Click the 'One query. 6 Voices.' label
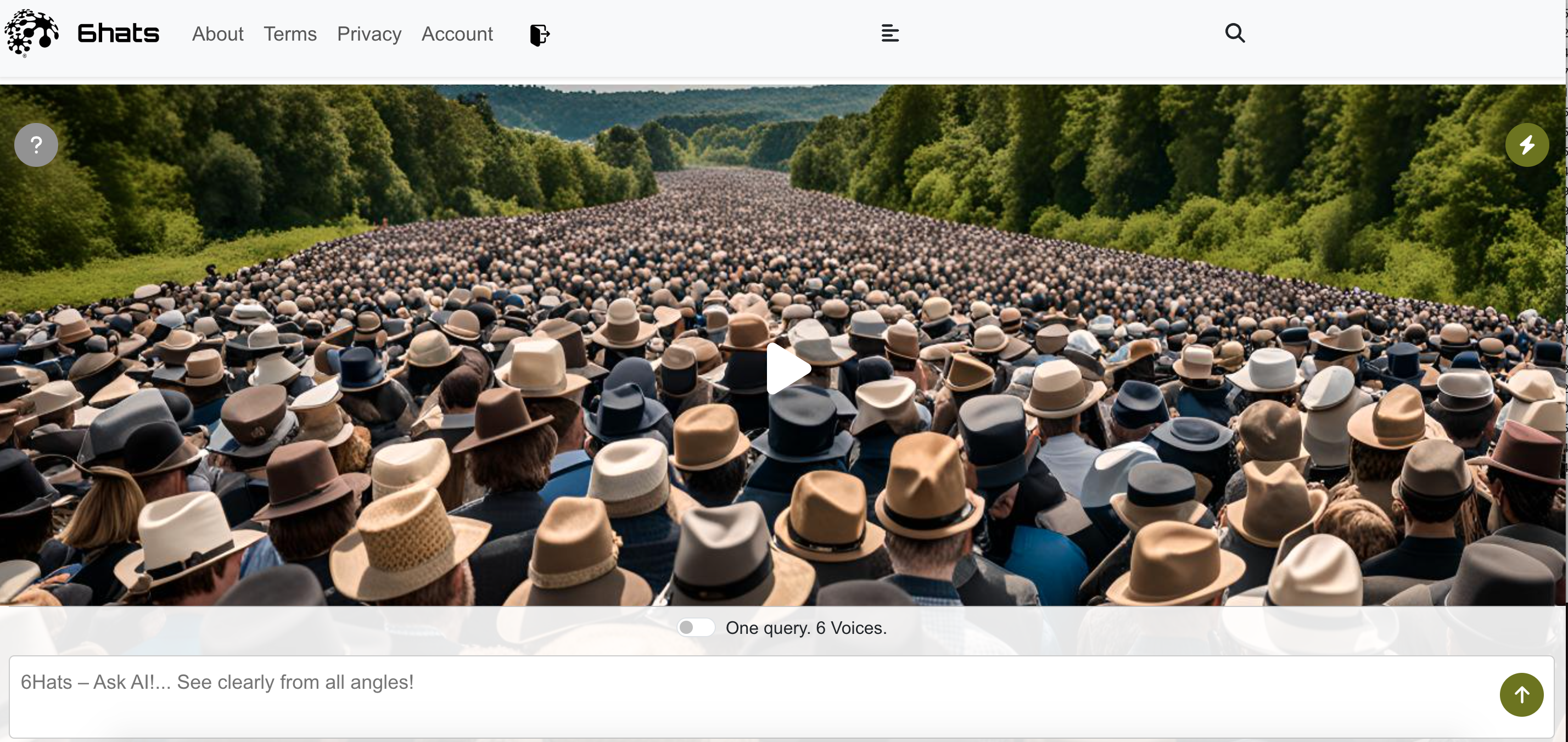This screenshot has width=1568, height=742. [x=806, y=627]
